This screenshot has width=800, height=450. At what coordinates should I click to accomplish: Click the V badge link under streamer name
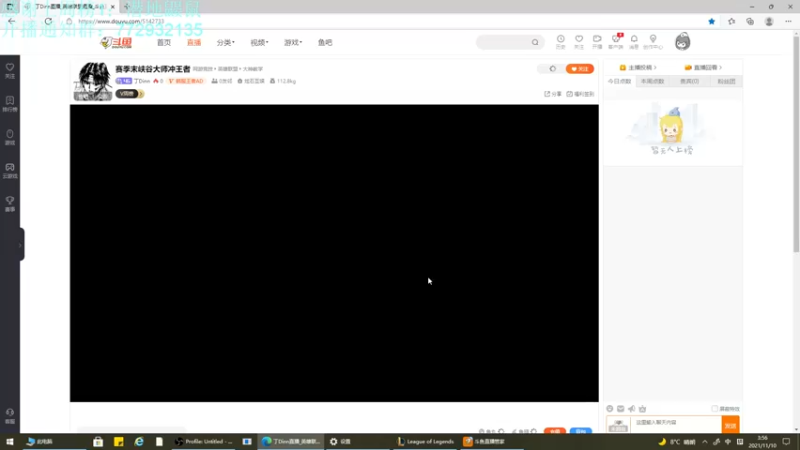[130, 94]
